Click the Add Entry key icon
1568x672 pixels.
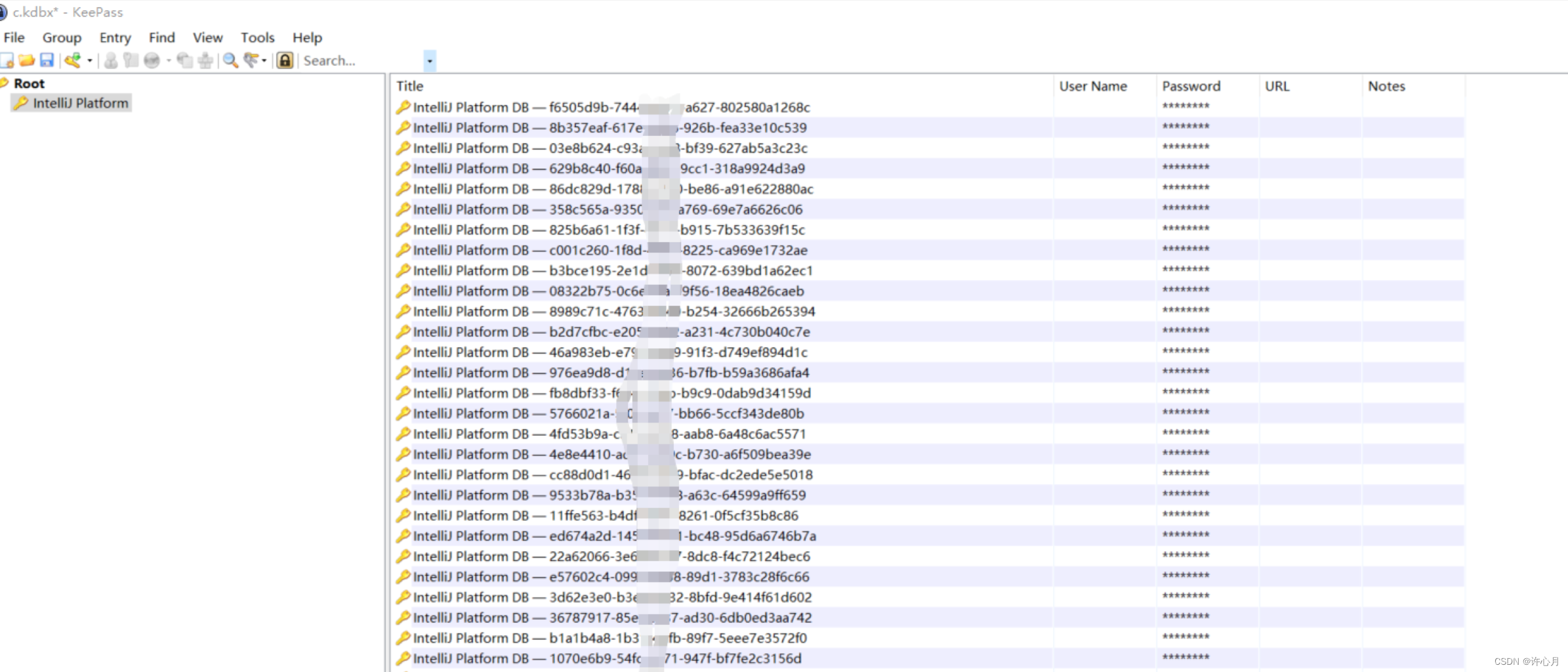[x=72, y=60]
